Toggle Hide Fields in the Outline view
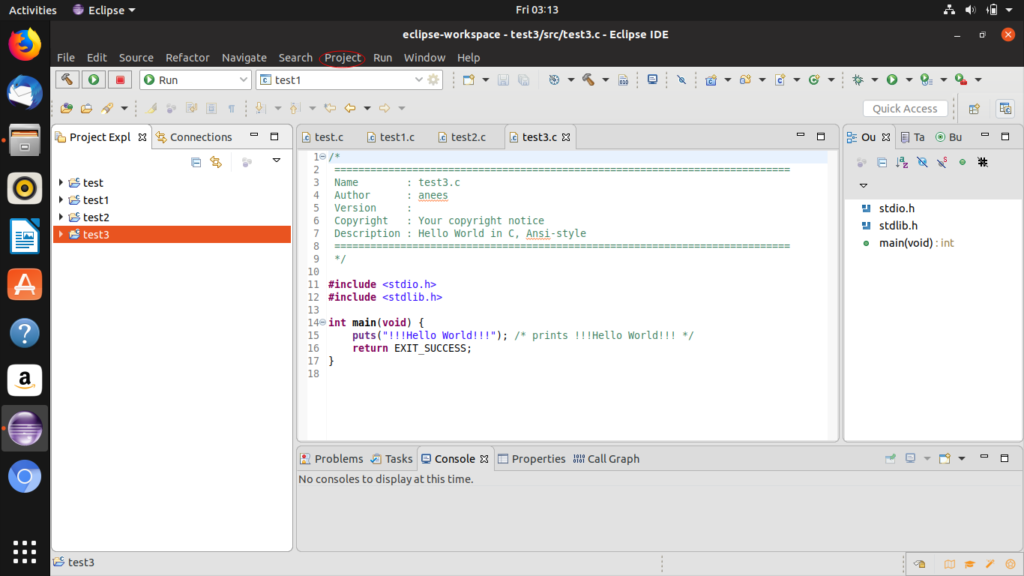The height and width of the screenshot is (576, 1024). (922, 162)
